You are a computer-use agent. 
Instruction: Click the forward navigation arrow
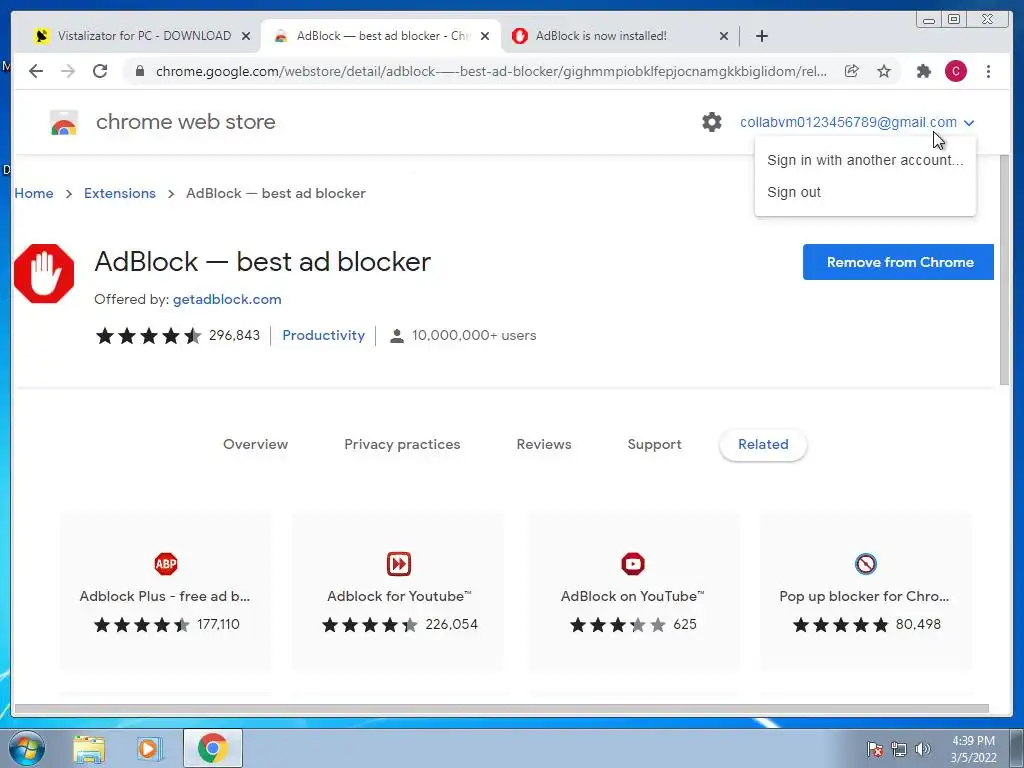point(68,71)
